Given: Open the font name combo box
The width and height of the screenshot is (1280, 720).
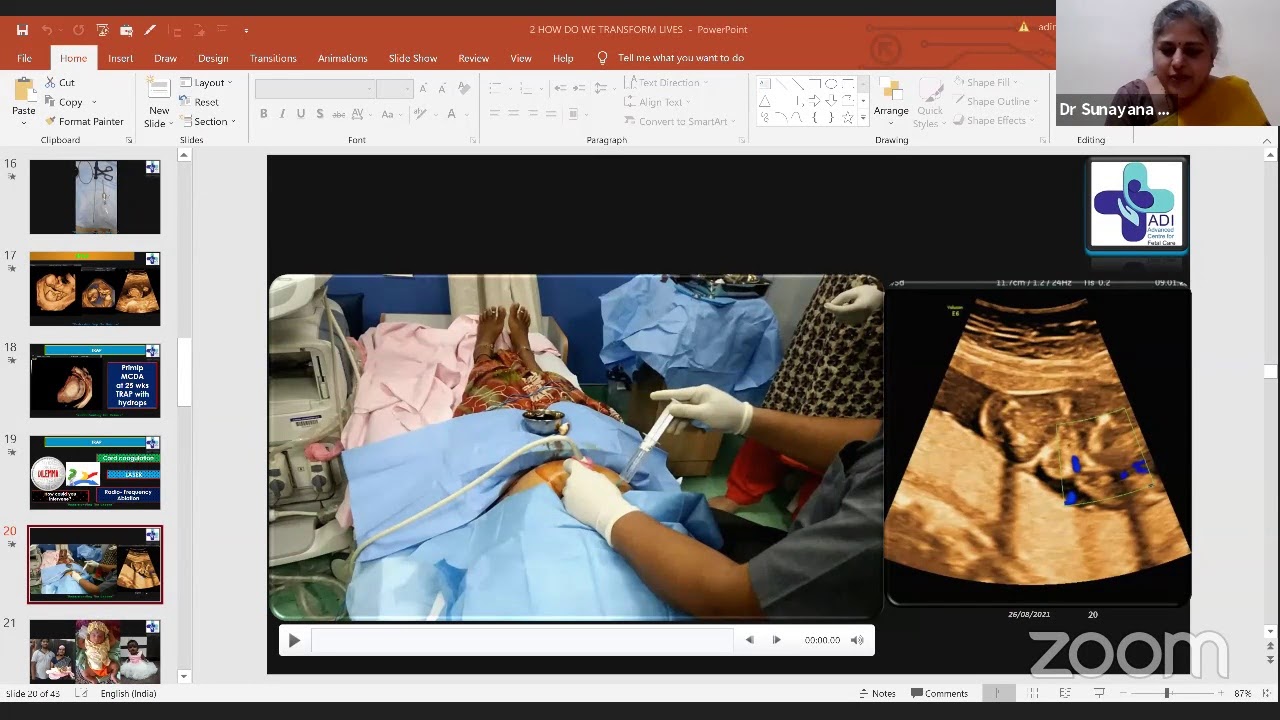Looking at the screenshot, I should 314,89.
